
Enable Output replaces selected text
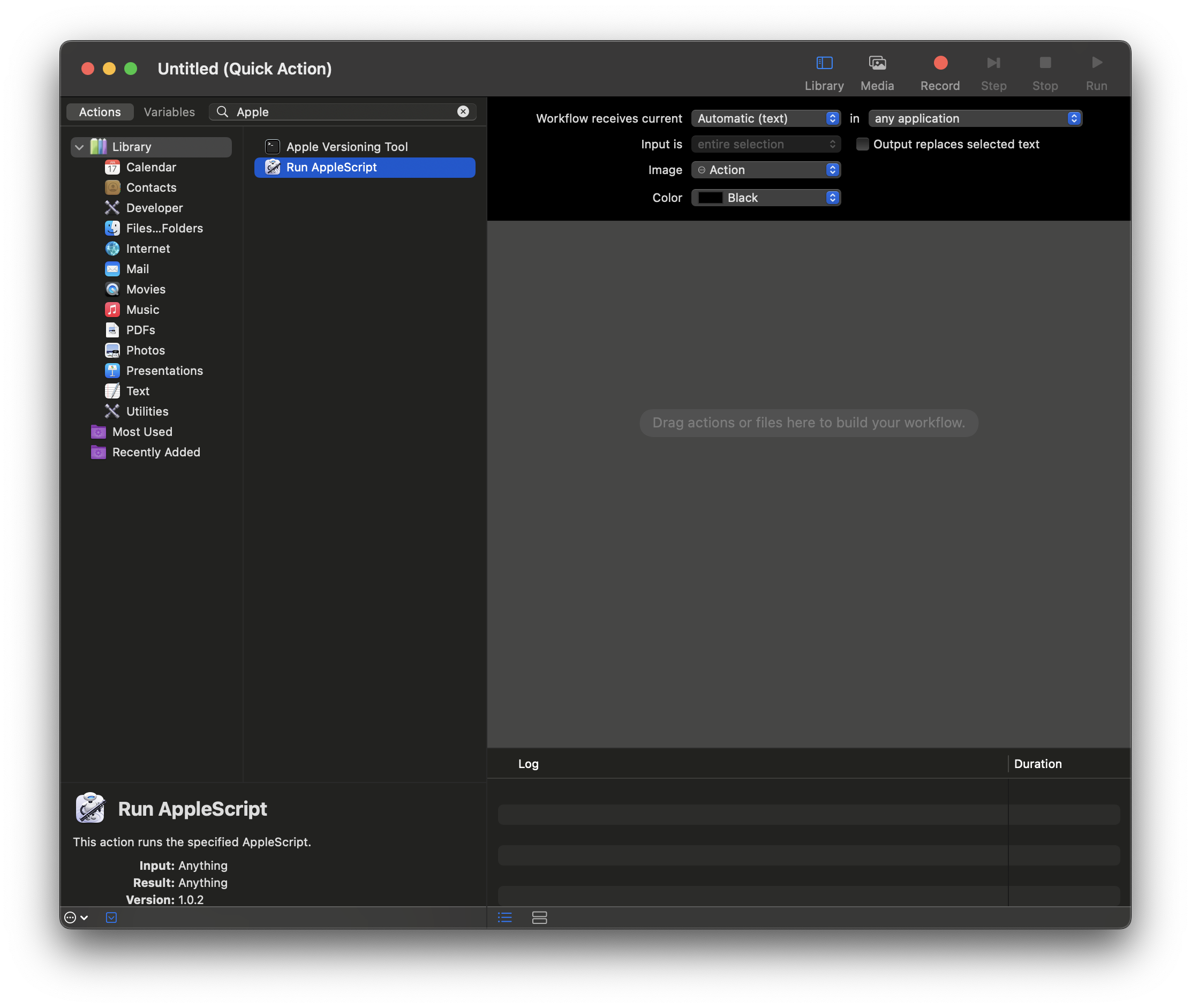[862, 144]
